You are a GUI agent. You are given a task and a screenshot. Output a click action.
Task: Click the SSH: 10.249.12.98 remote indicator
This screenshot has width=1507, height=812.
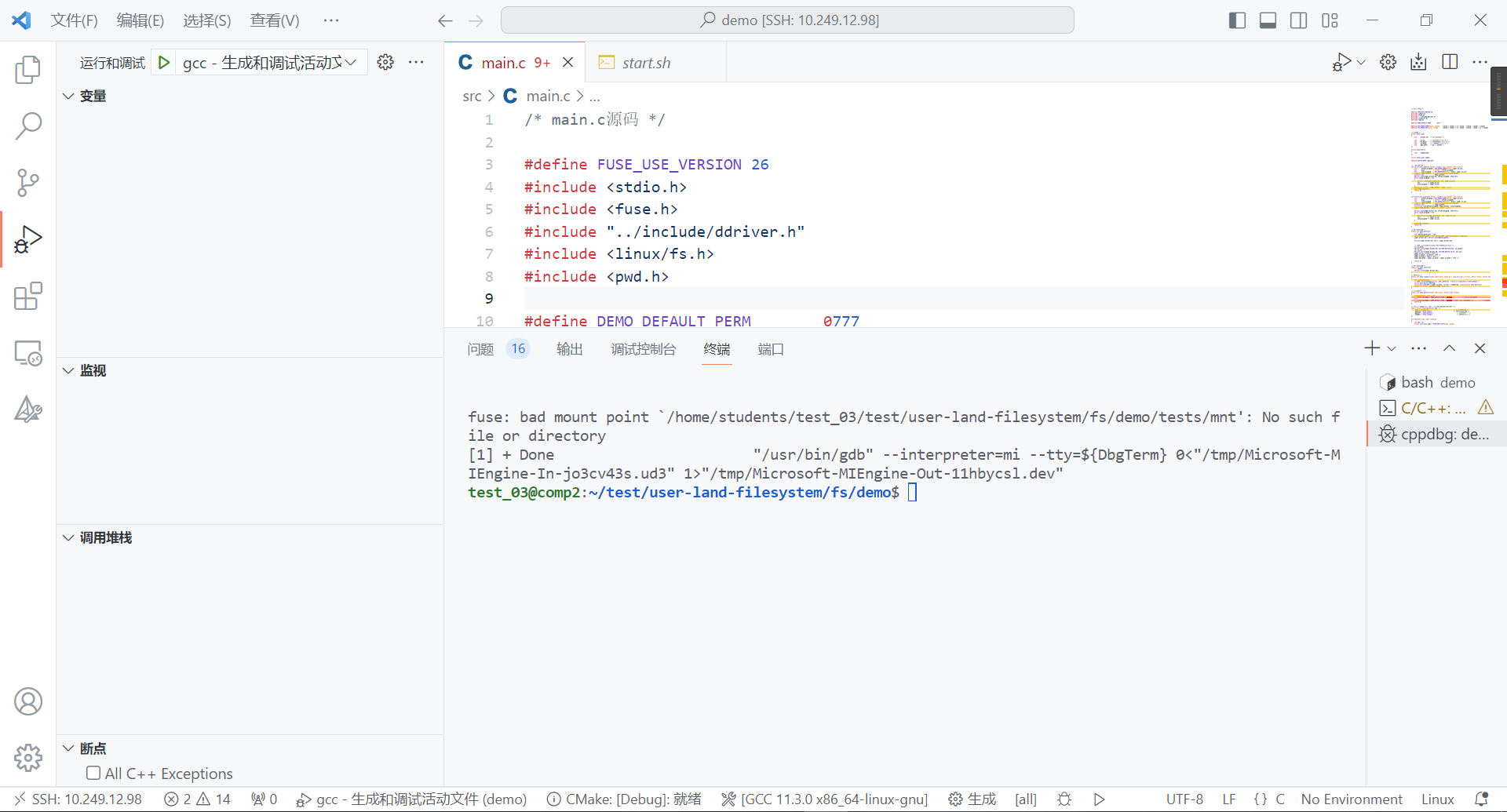(x=78, y=799)
